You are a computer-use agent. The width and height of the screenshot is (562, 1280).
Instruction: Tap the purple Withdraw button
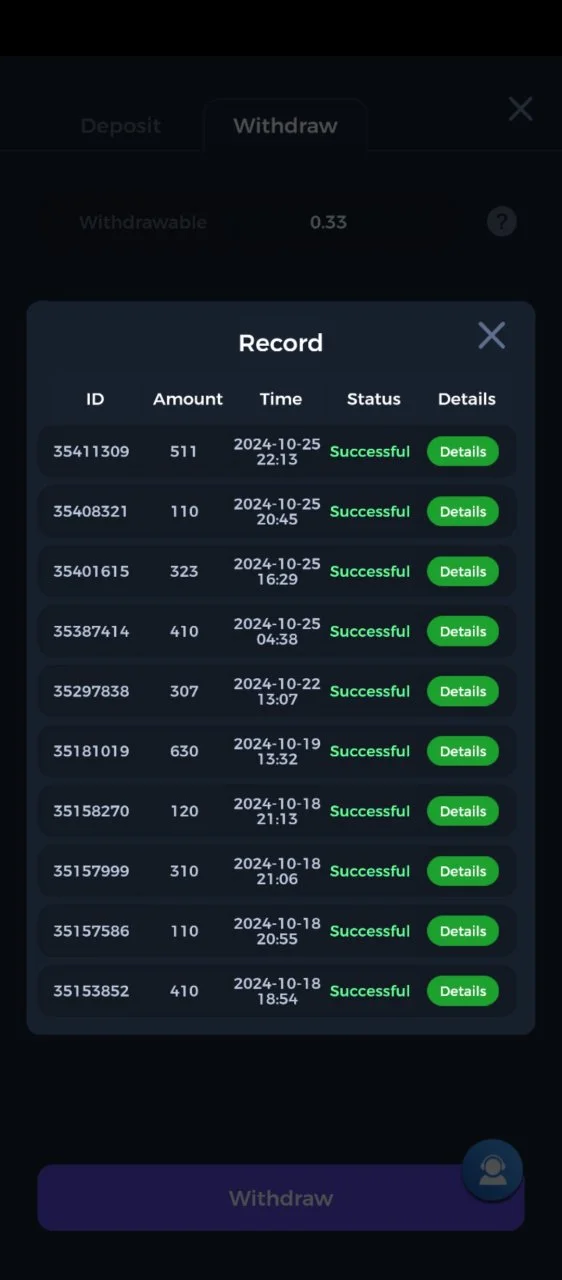[281, 1198]
